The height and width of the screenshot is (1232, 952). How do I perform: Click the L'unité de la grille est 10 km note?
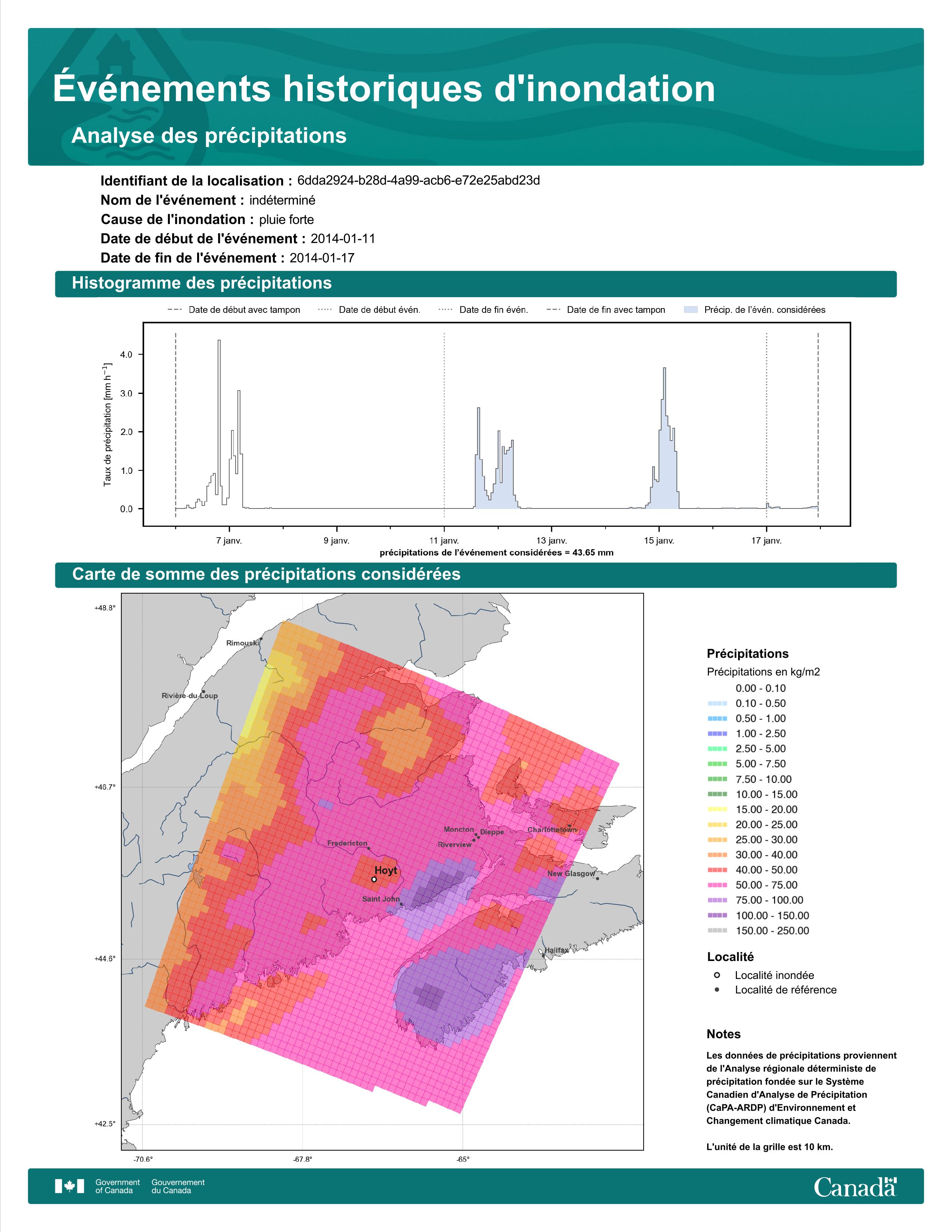click(770, 1147)
